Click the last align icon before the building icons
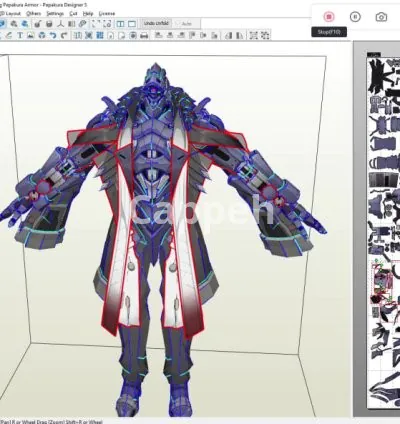400x424 pixels. (215, 35)
